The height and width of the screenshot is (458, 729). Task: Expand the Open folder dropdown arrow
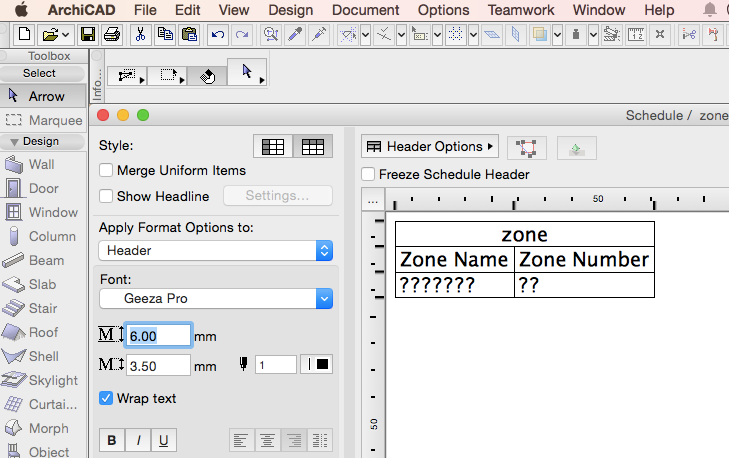pos(66,34)
